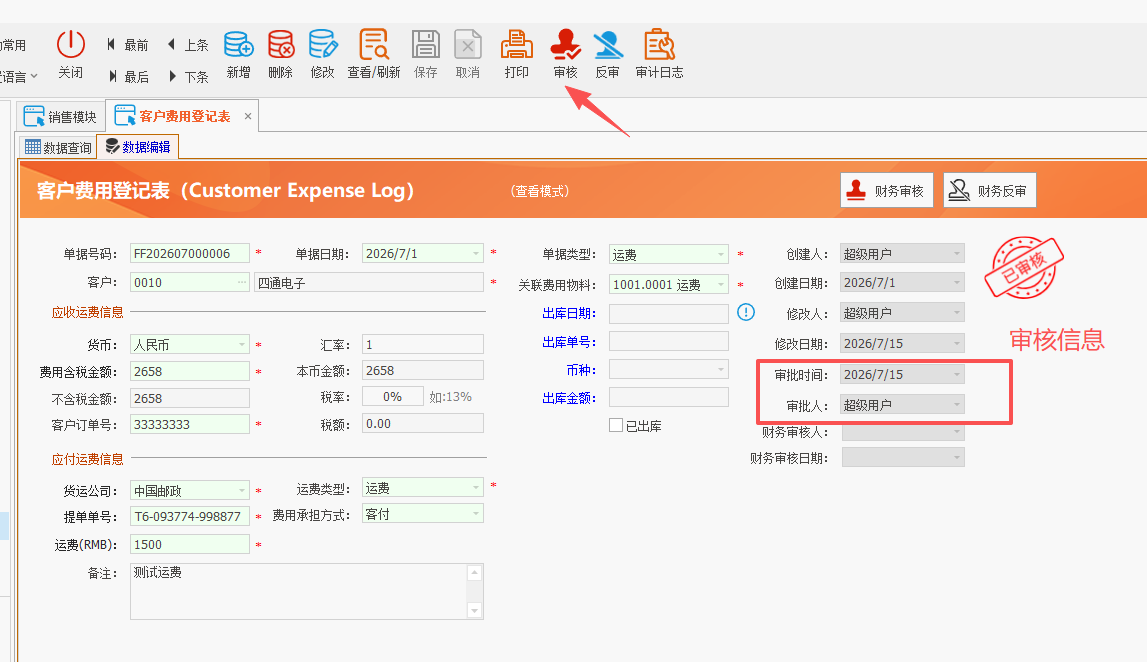Click the 备注 remarks text area
This screenshot has width=1147, height=662.
click(x=299, y=591)
